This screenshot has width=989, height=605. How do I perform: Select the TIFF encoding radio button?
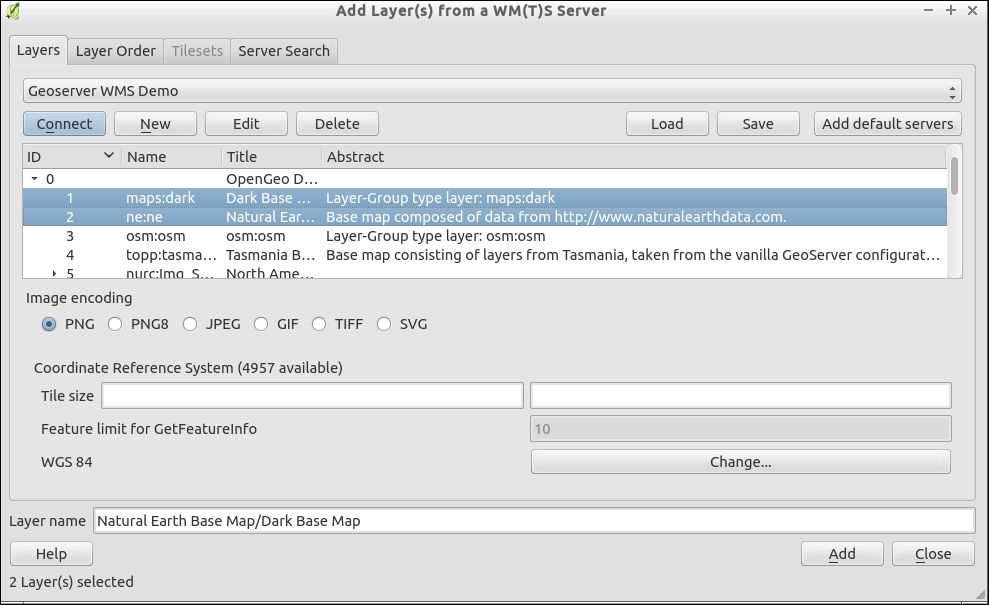(x=319, y=324)
